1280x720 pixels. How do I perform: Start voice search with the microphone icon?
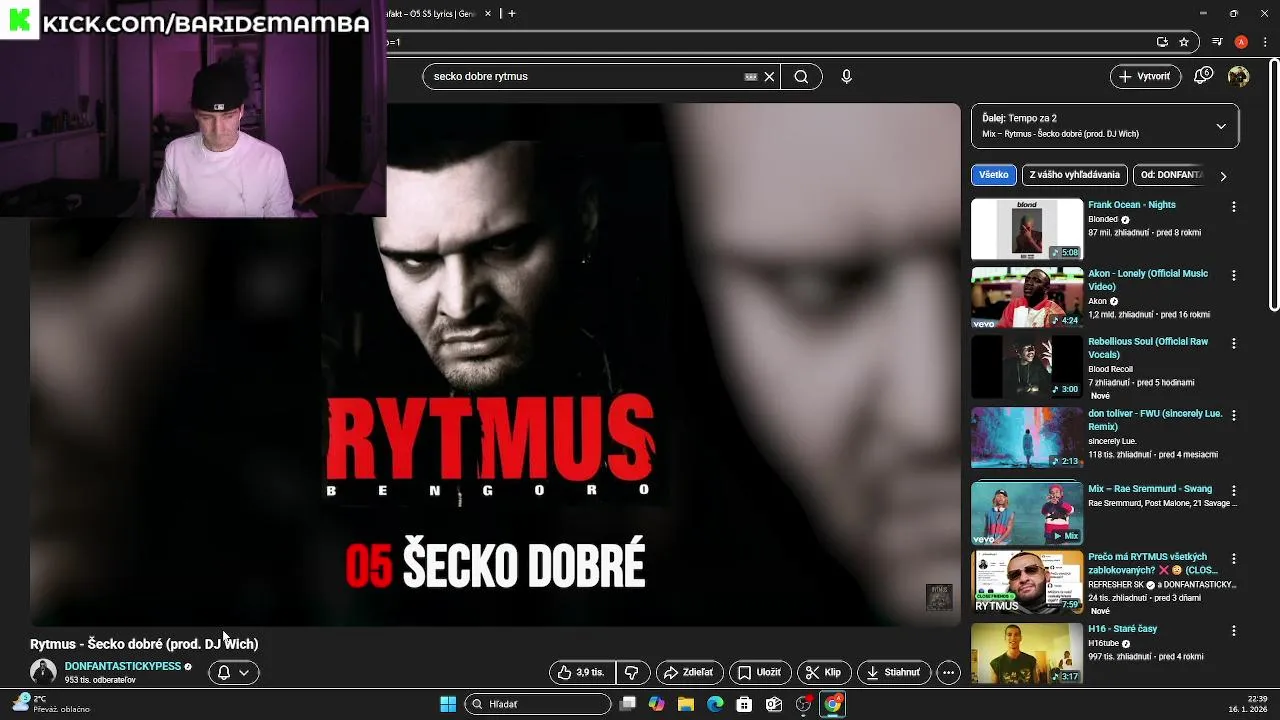pos(846,77)
